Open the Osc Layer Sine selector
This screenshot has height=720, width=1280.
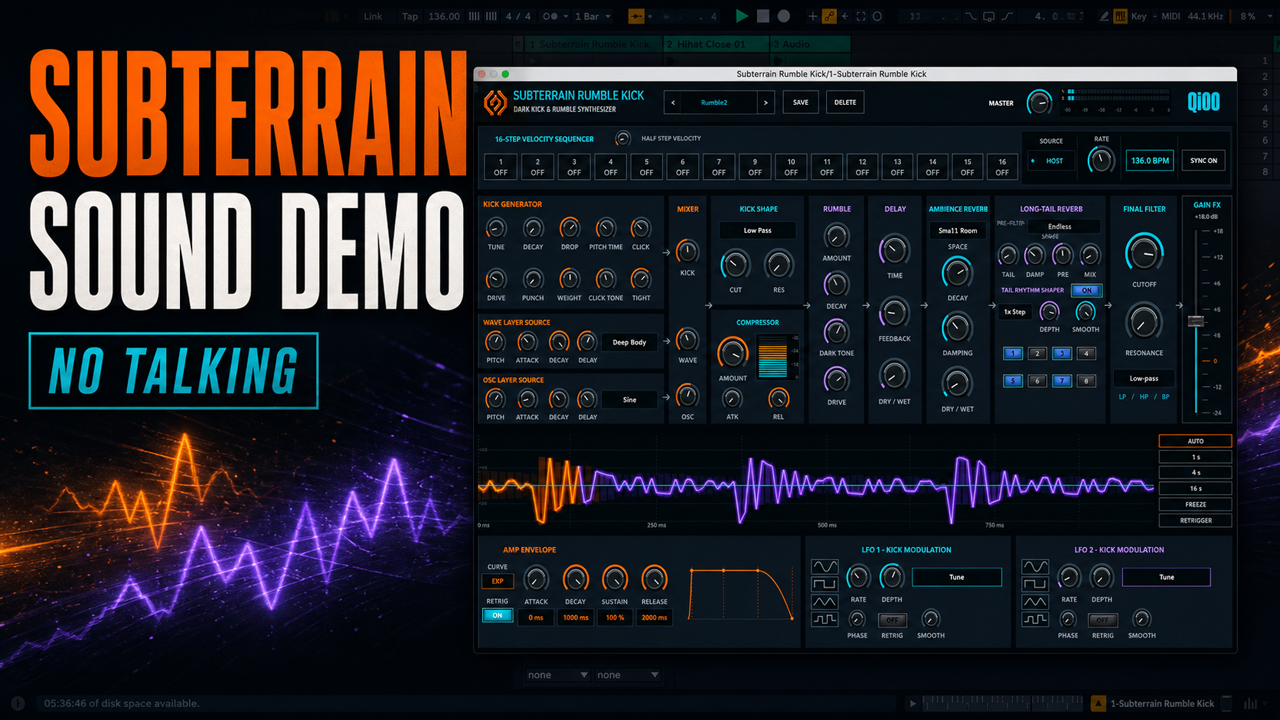click(x=629, y=399)
